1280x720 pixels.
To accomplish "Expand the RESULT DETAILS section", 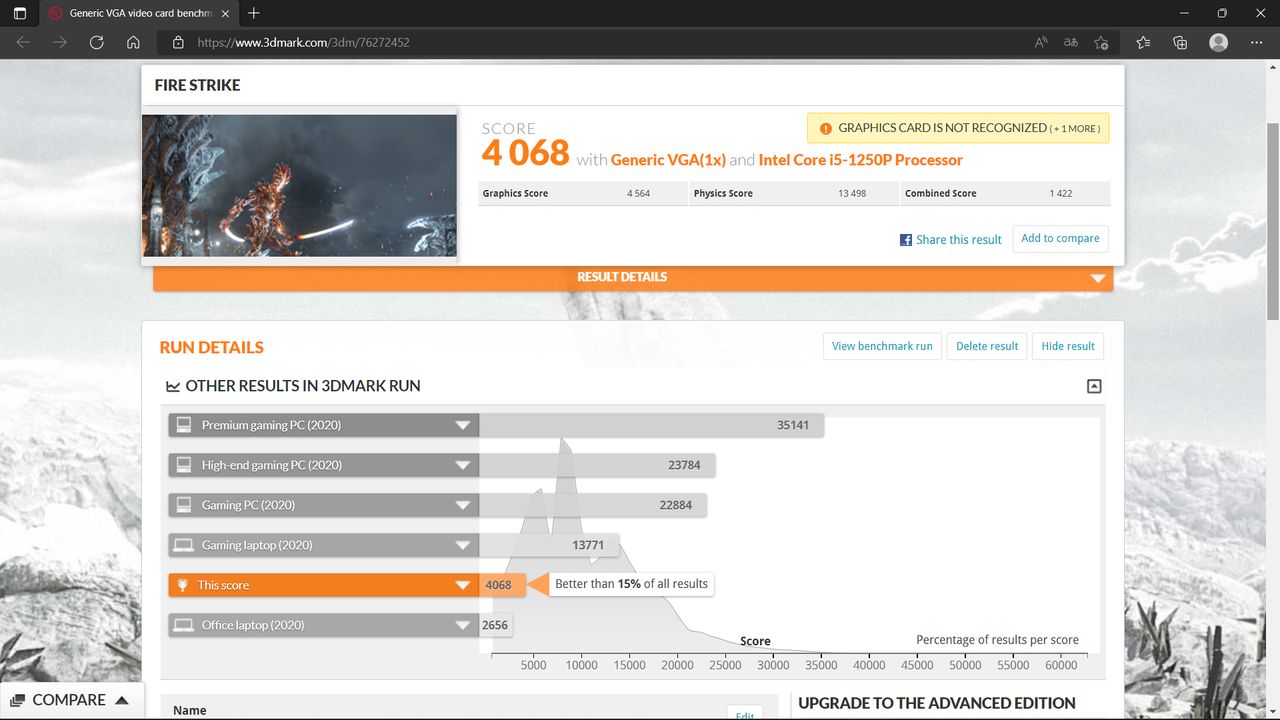I will click(1097, 278).
